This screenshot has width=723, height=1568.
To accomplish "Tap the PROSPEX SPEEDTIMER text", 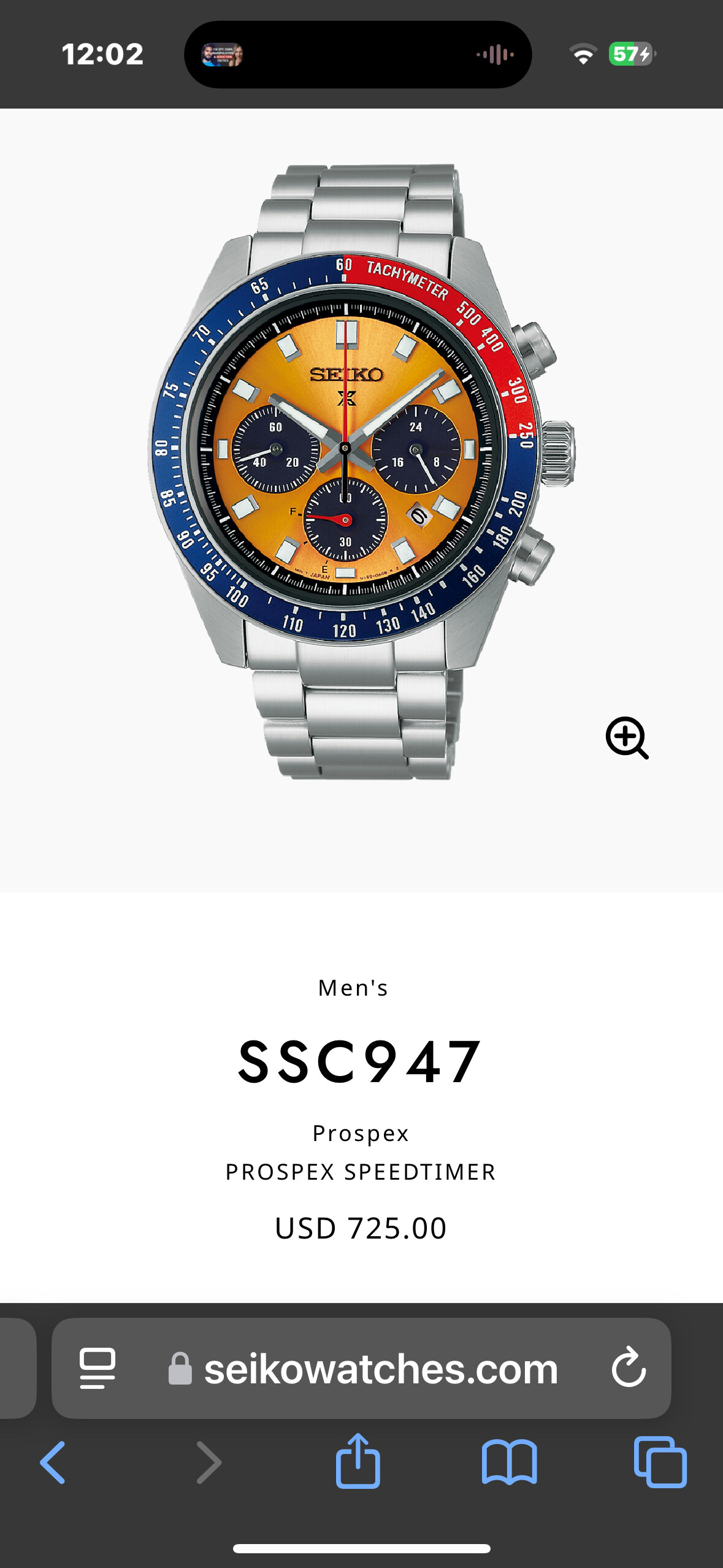I will (361, 1172).
